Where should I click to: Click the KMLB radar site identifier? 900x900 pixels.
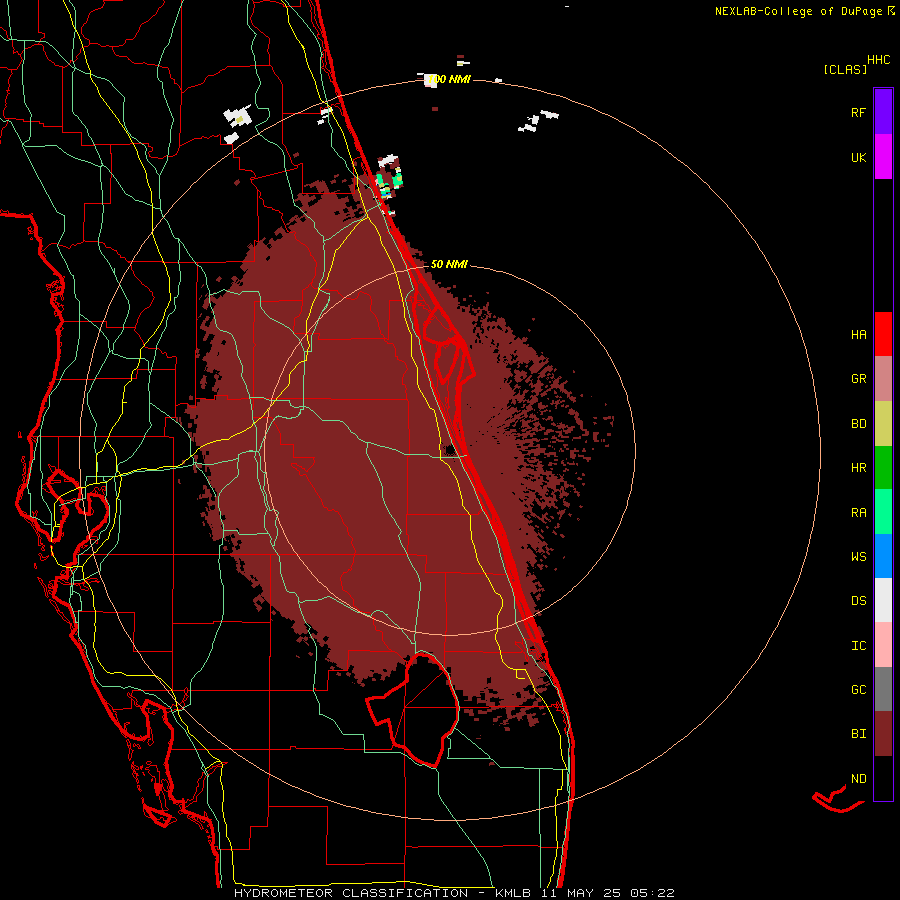(x=513, y=893)
